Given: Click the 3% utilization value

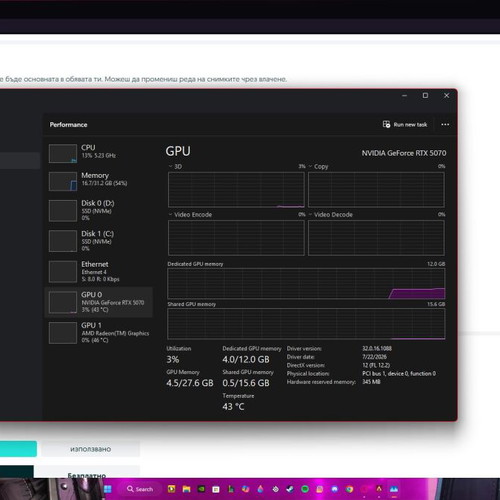Looking at the screenshot, I should (x=173, y=359).
